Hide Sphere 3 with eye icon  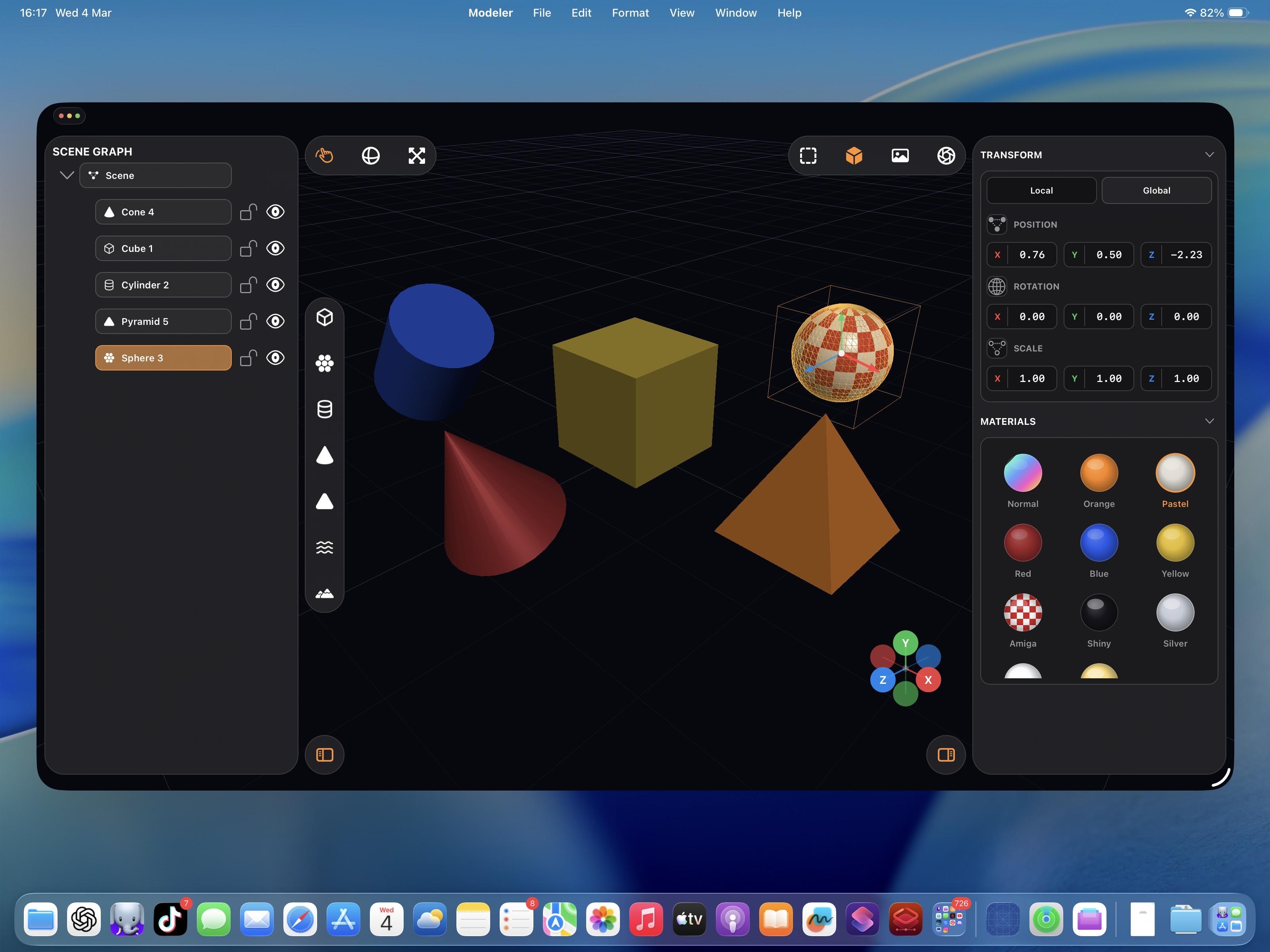coord(275,358)
